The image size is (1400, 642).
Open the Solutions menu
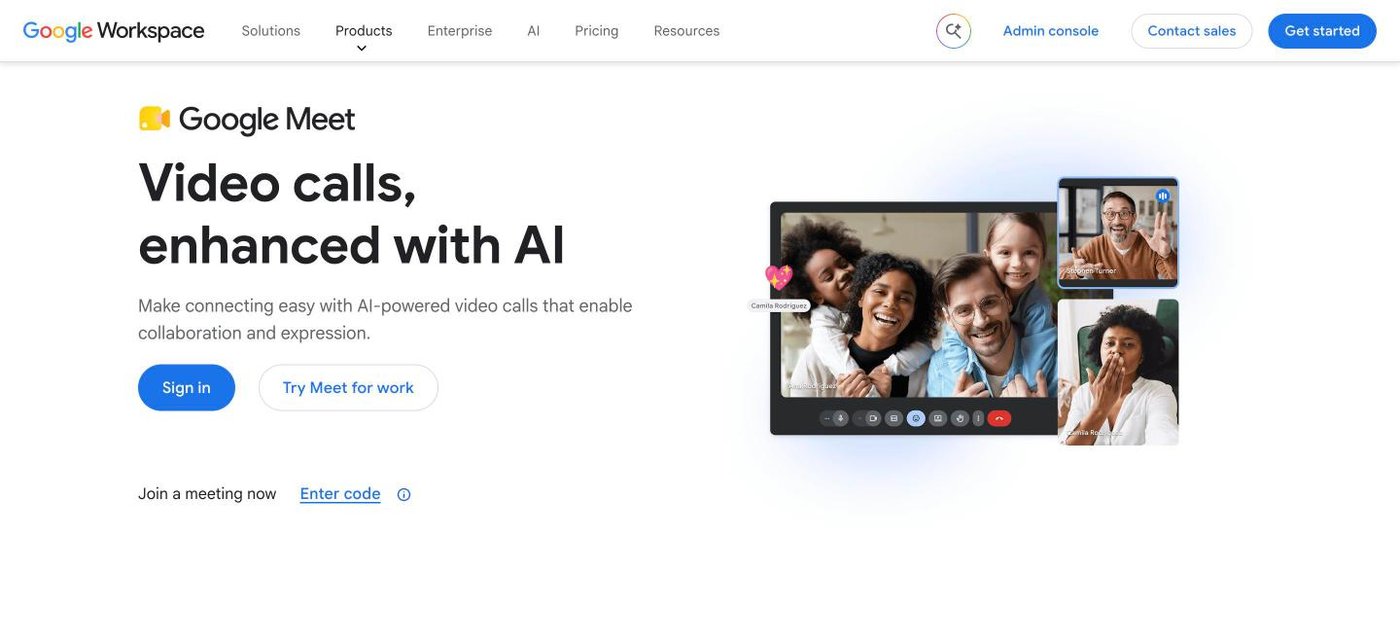271,31
